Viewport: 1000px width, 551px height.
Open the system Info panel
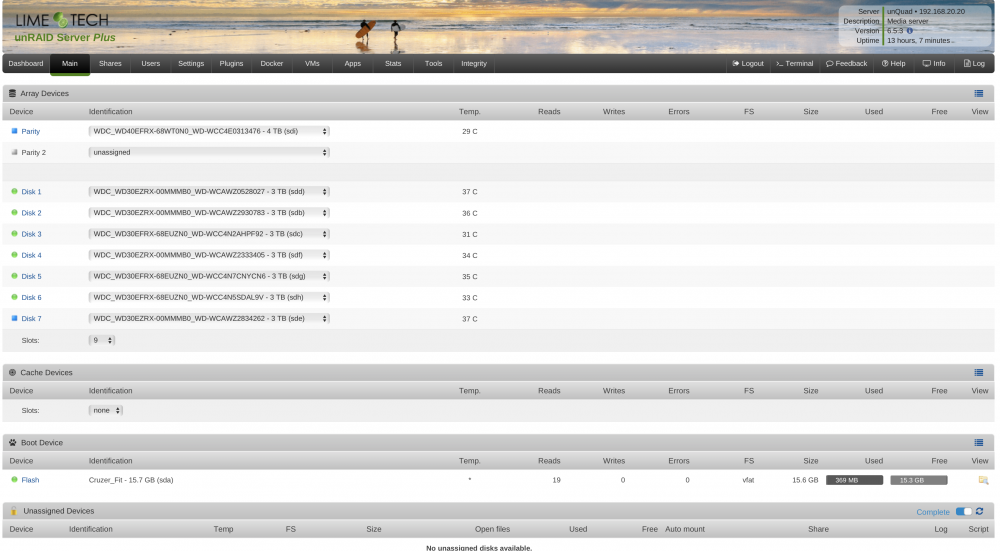pos(934,64)
